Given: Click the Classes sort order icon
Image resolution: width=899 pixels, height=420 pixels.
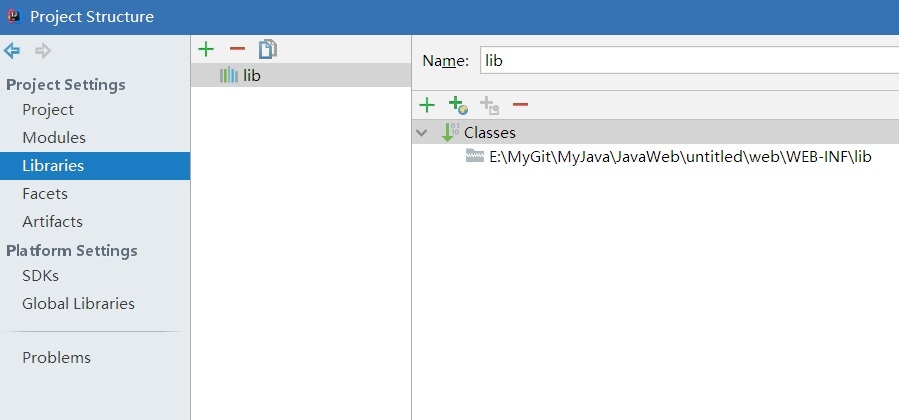Looking at the screenshot, I should [x=450, y=132].
